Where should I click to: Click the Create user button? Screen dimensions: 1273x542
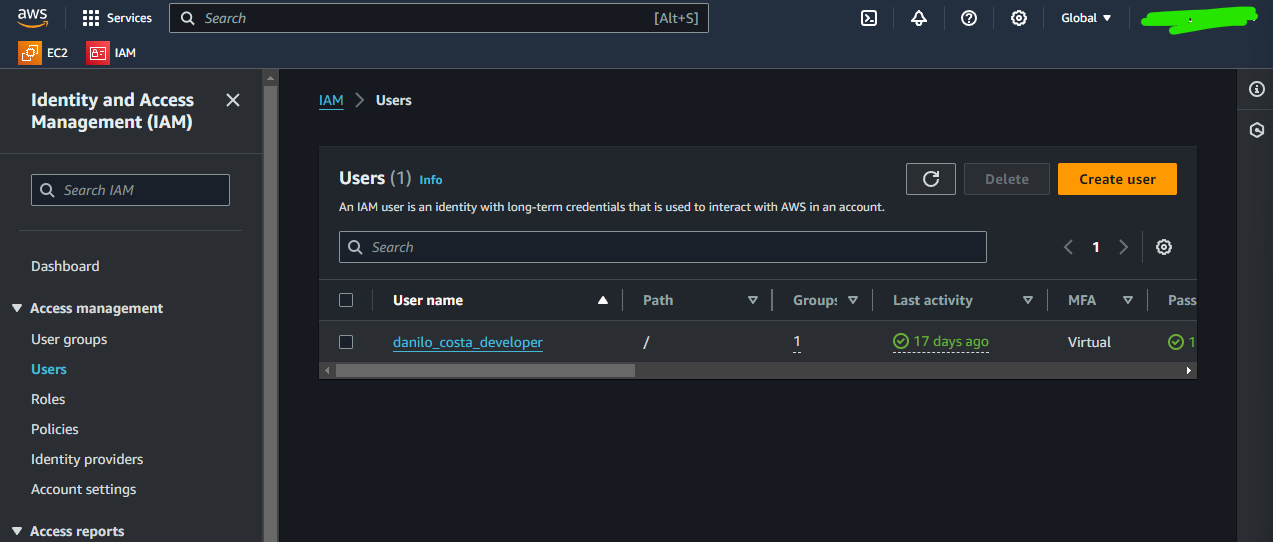1117,179
